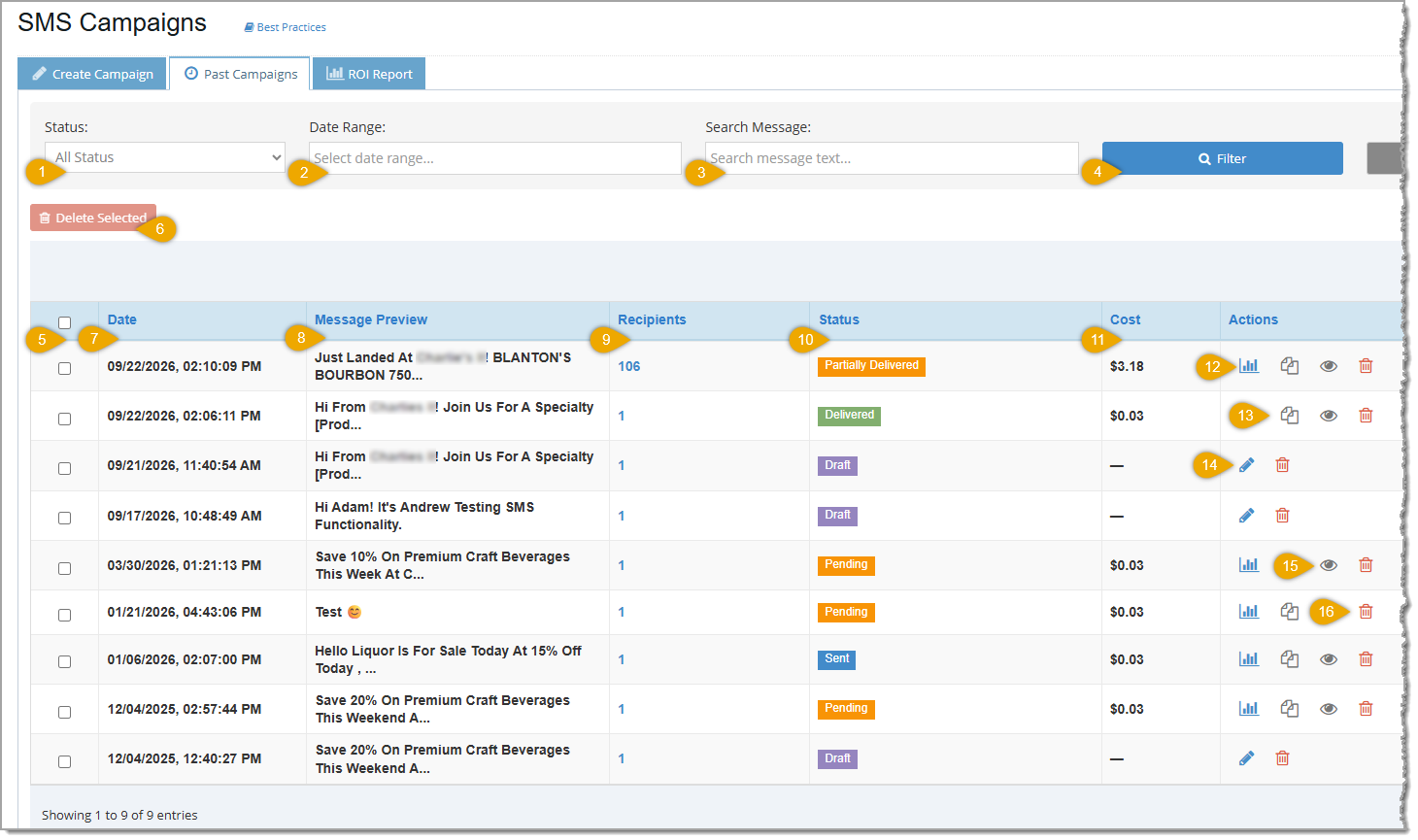
Task: Duplicate the 01/21/2026 'Test' campaign
Action: [x=1290, y=612]
